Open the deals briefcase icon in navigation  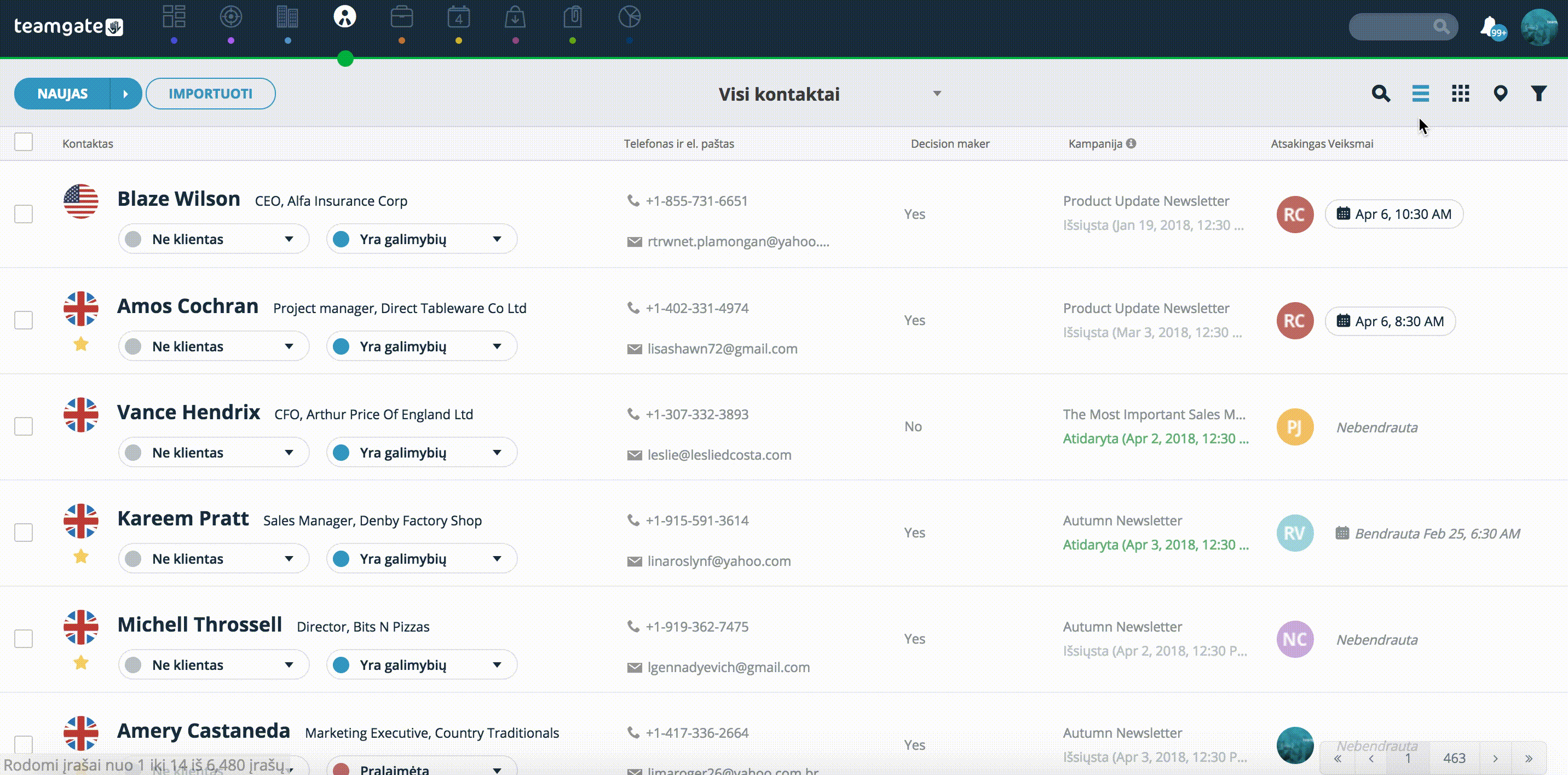[x=402, y=17]
